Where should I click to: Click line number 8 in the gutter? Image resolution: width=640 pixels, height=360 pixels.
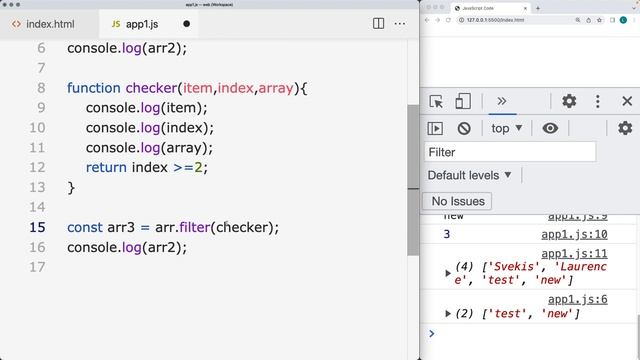[x=41, y=88]
